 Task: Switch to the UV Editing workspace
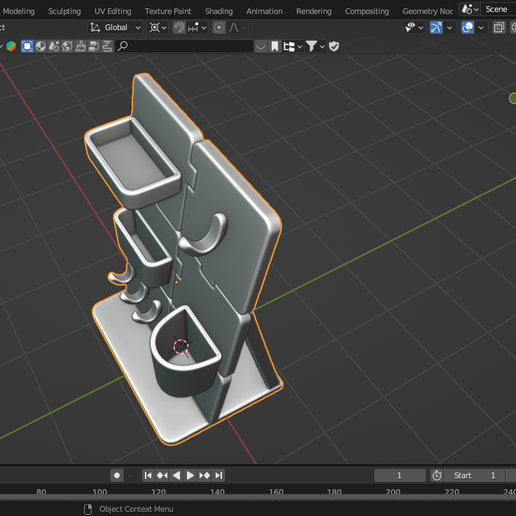click(113, 11)
